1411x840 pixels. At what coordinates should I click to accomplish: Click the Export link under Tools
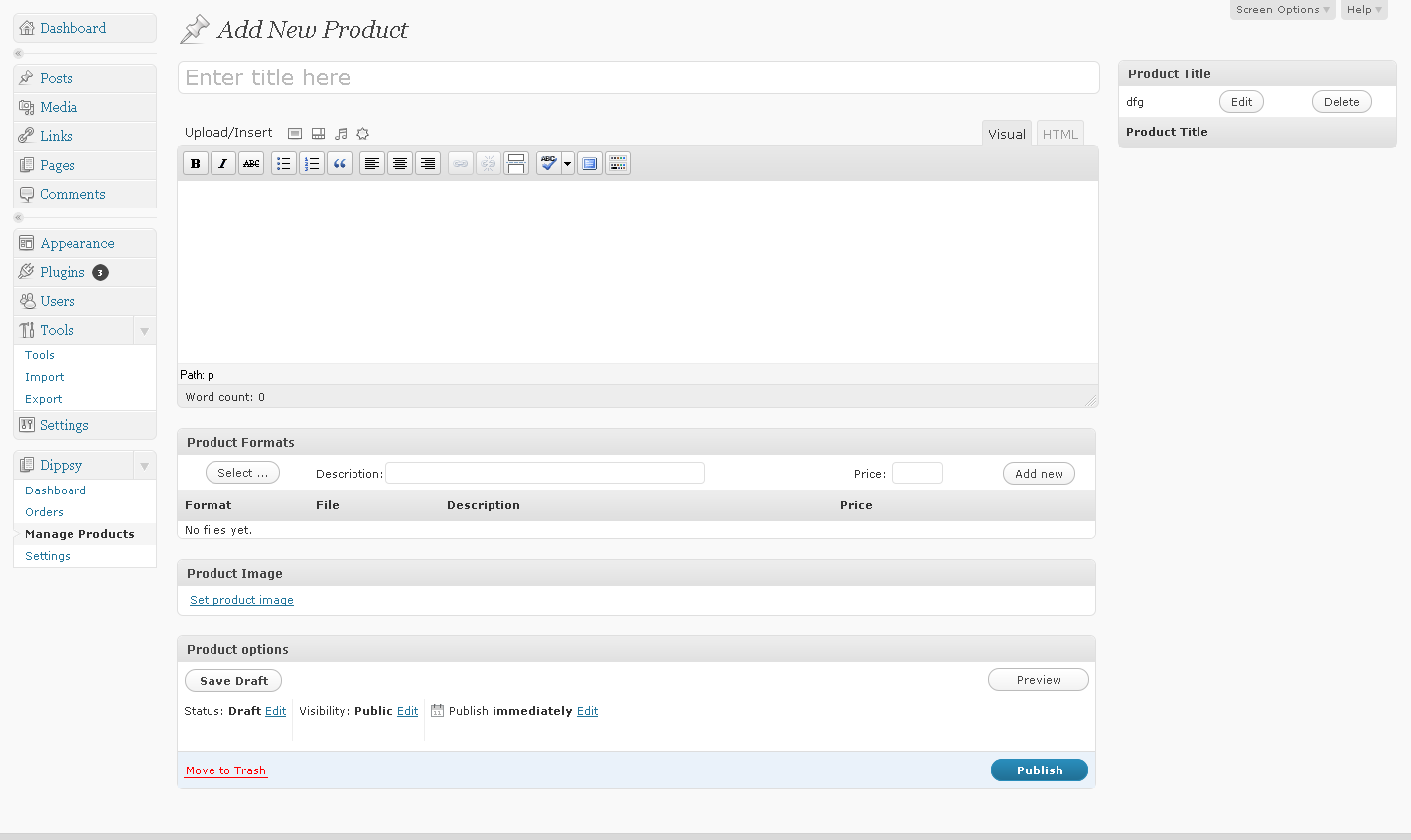click(x=43, y=399)
